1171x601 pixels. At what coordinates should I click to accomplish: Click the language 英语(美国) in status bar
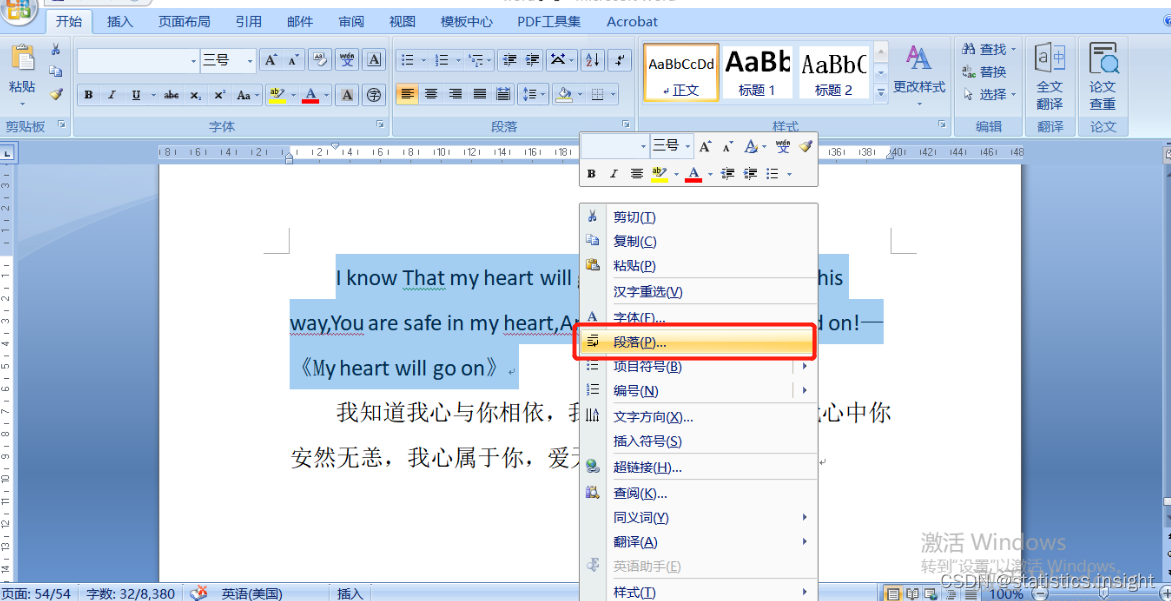point(252,594)
